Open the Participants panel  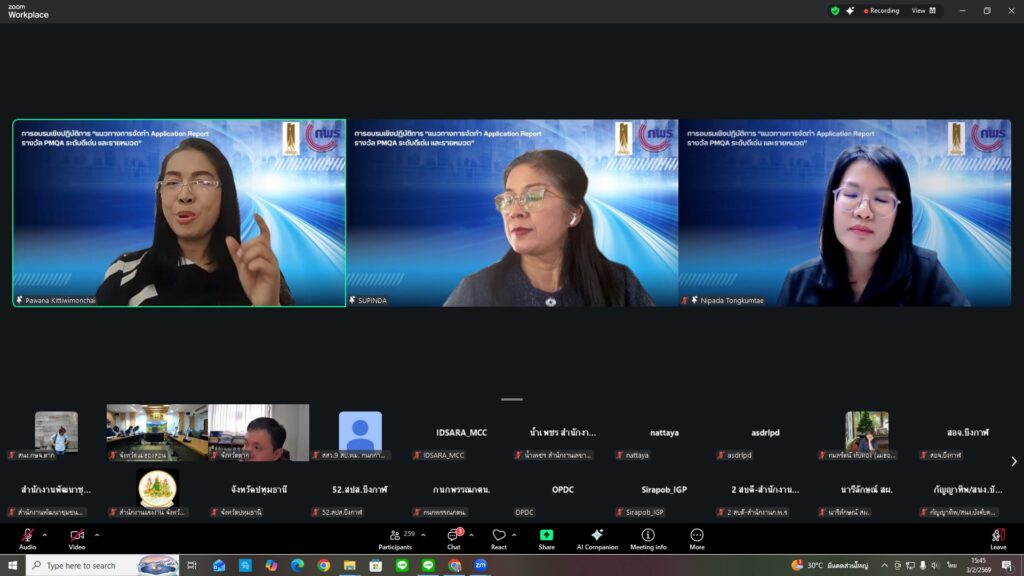tap(395, 538)
